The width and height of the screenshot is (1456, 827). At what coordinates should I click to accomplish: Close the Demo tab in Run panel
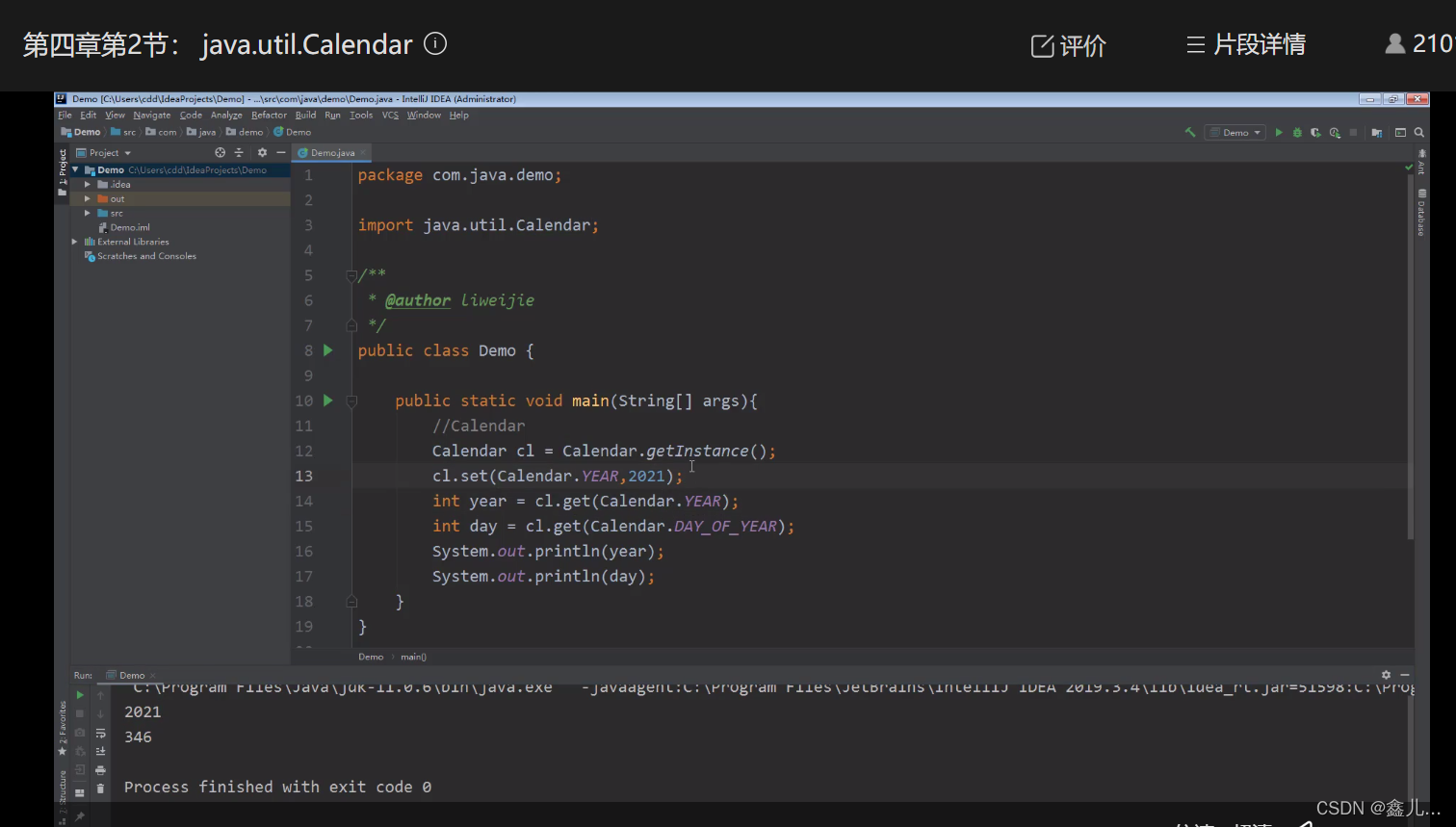(153, 676)
